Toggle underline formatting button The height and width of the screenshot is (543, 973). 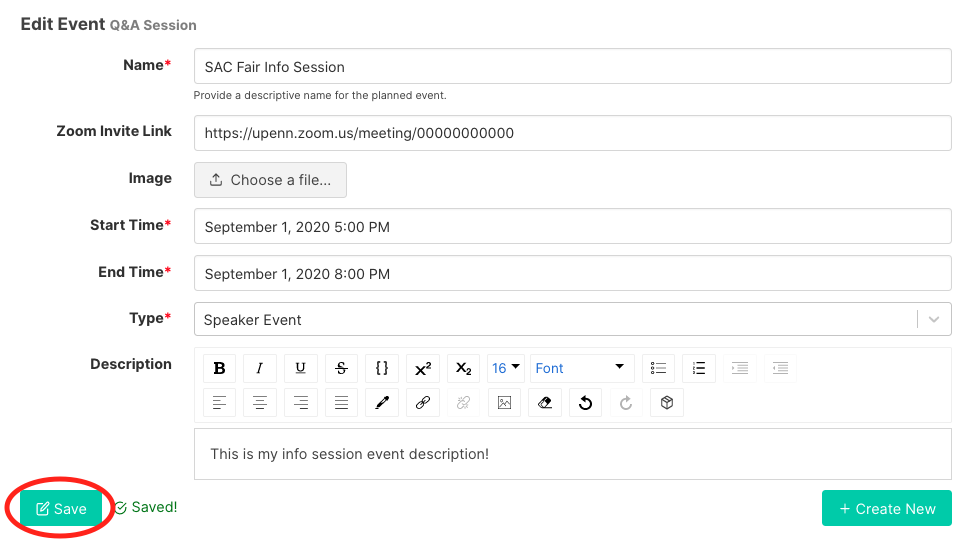tap(300, 368)
